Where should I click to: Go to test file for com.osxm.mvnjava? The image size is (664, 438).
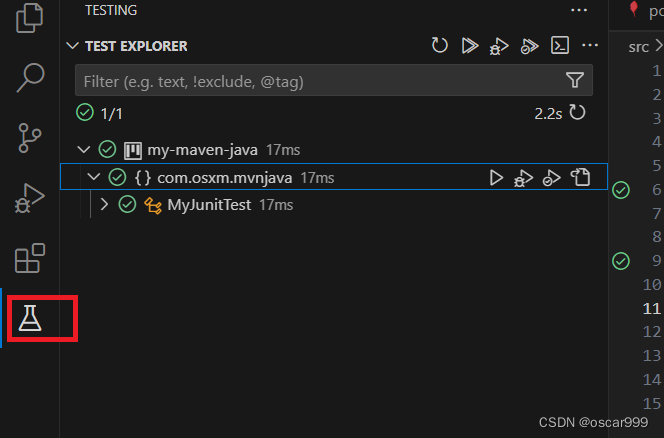(581, 177)
